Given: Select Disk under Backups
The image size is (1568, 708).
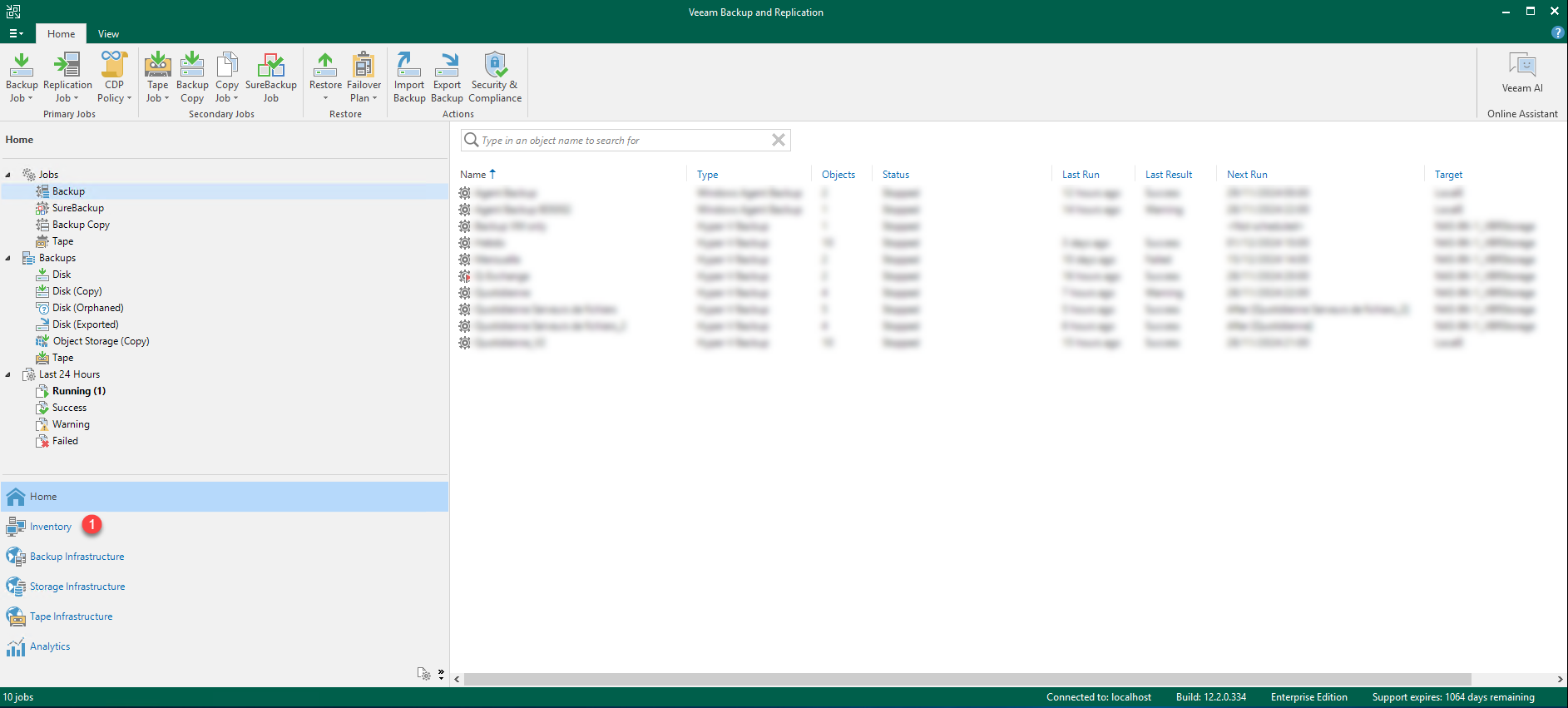Looking at the screenshot, I should point(62,275).
